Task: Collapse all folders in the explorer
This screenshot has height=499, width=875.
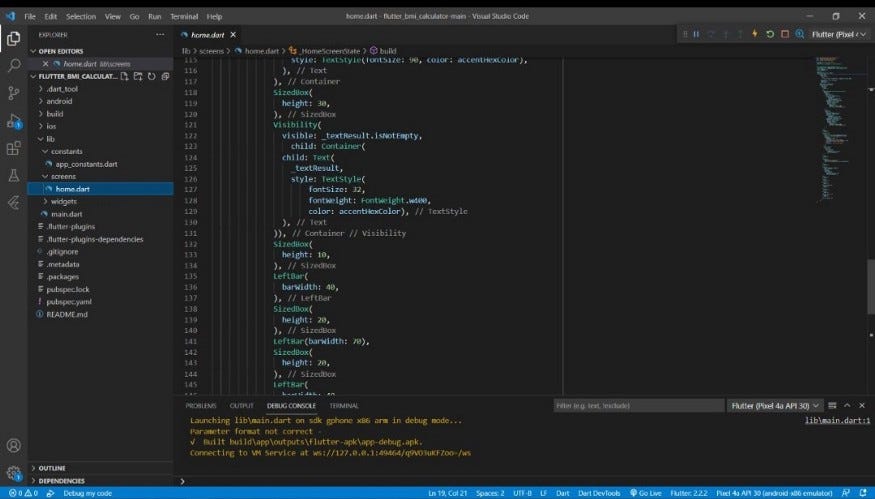Action: [165, 76]
